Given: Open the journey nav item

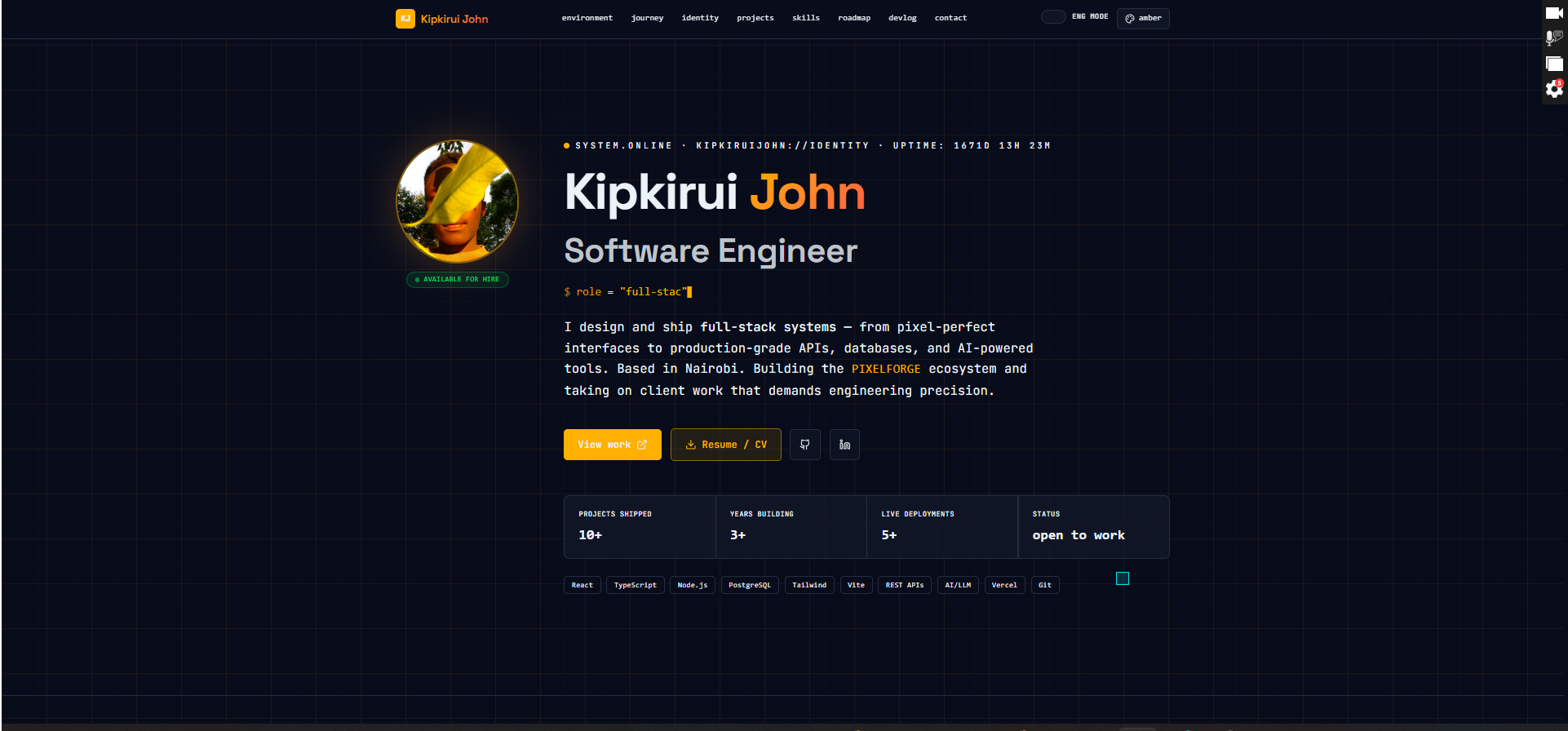Looking at the screenshot, I should [x=648, y=18].
